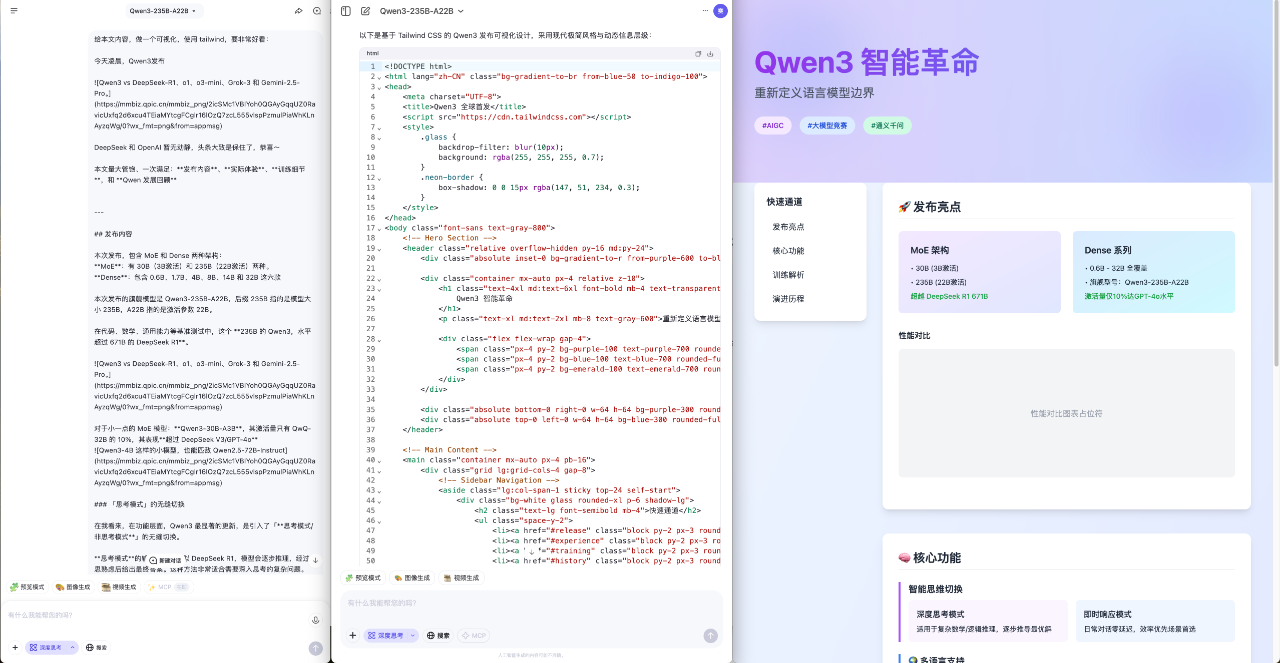Copy the html code block
The width and height of the screenshot is (1280, 663).
coord(698,53)
